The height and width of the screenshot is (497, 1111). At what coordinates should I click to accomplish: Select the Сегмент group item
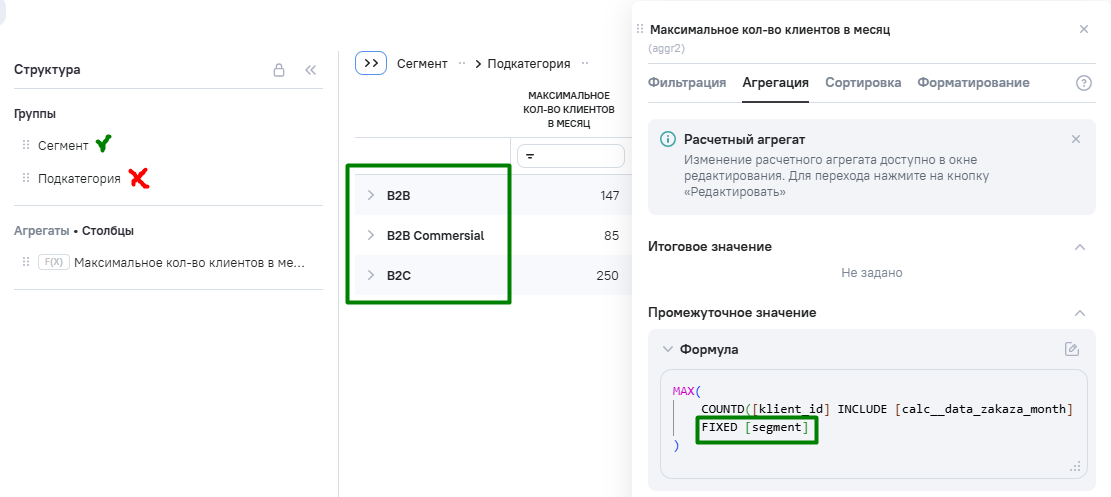pos(63,145)
